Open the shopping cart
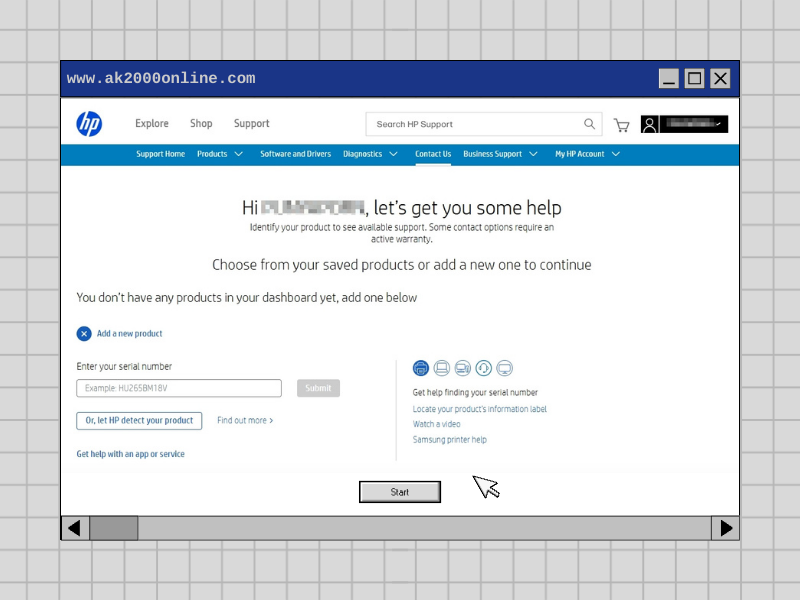800x600 pixels. coord(621,125)
